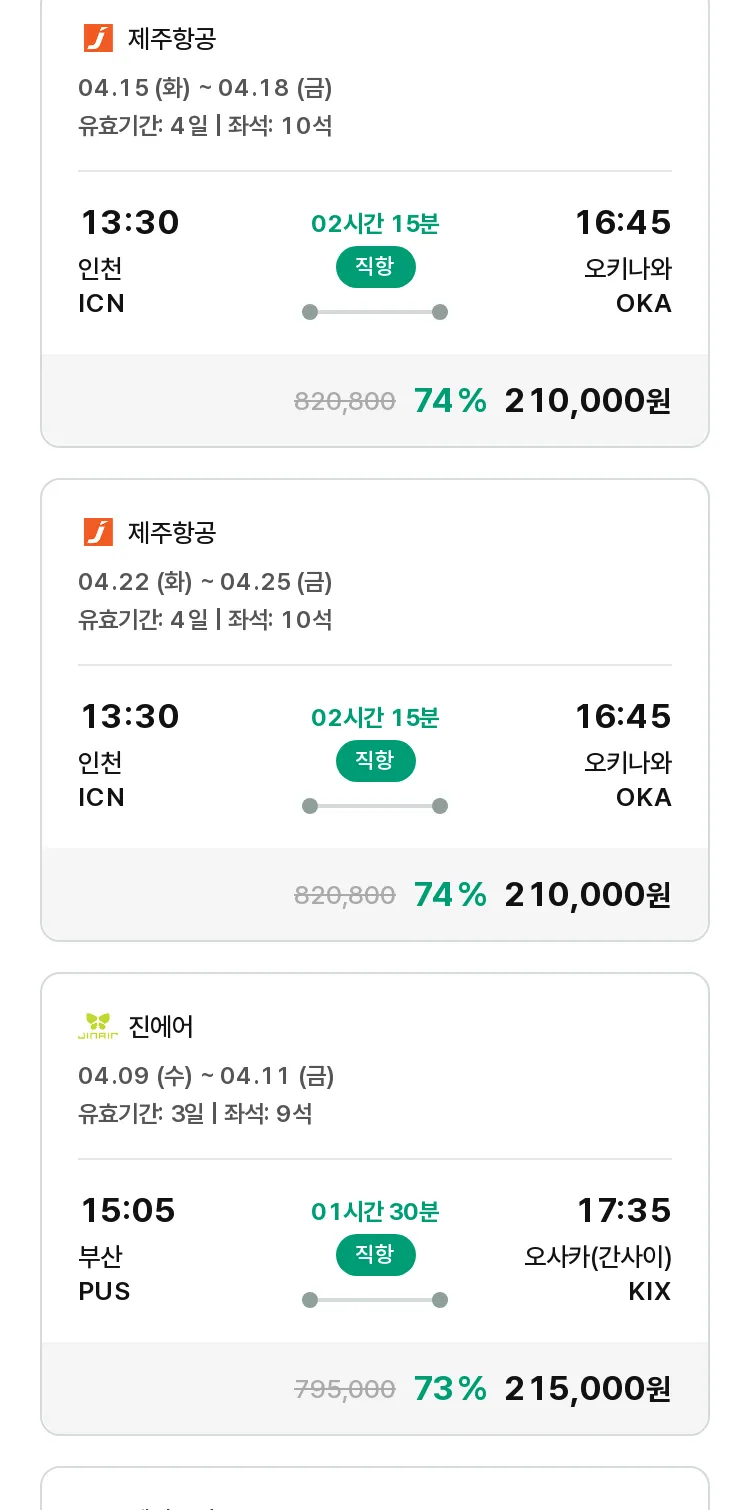The height and width of the screenshot is (1510, 750).
Task: Tap 직항 badge on Busan to Osaka flight
Action: click(x=375, y=1255)
